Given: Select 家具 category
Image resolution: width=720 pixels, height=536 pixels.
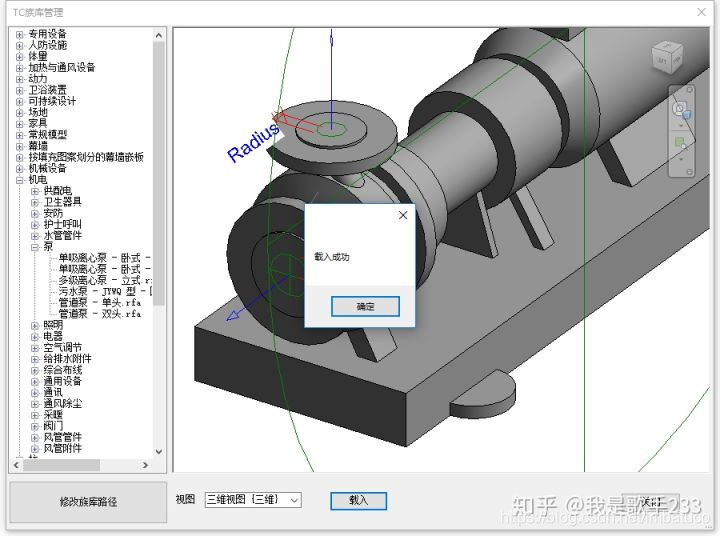Looking at the screenshot, I should tap(38, 124).
